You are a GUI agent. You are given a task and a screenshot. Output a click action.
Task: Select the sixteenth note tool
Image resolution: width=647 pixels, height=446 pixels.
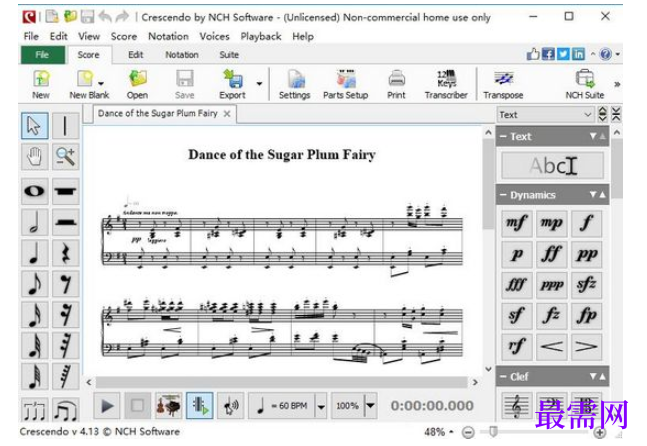35,315
